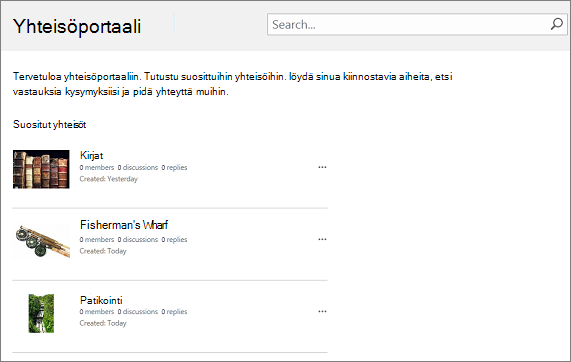This screenshot has width=571, height=362.
Task: Click the 'Created: Yesterday' text under Kirjat
Action: click(x=109, y=179)
